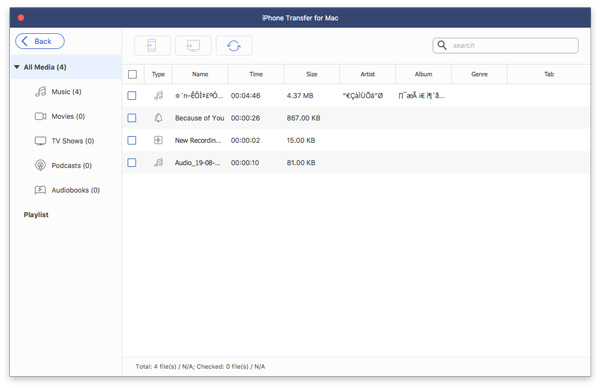The image size is (600, 388).
Task: Check the box for New Recording row
Action: 132,140
